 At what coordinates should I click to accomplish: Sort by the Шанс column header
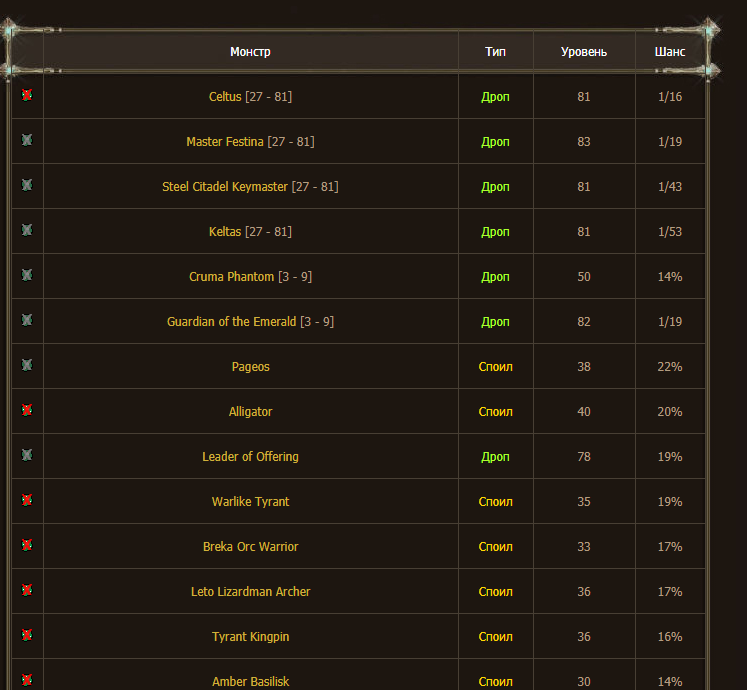coord(669,52)
